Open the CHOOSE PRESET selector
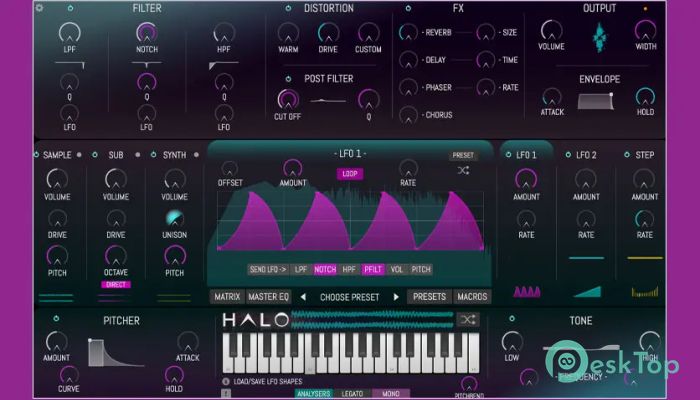 point(350,297)
